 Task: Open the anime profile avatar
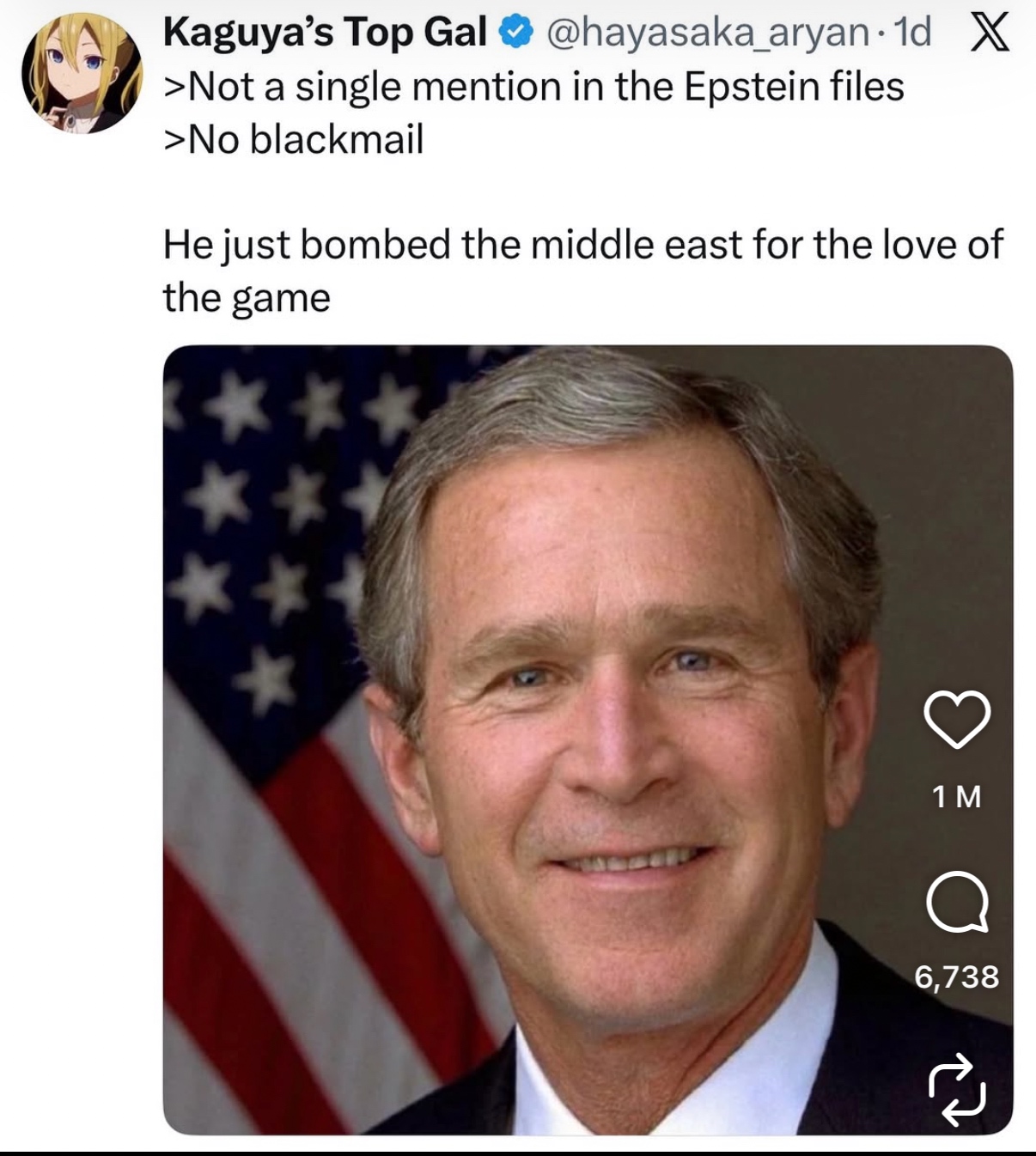coord(82,72)
